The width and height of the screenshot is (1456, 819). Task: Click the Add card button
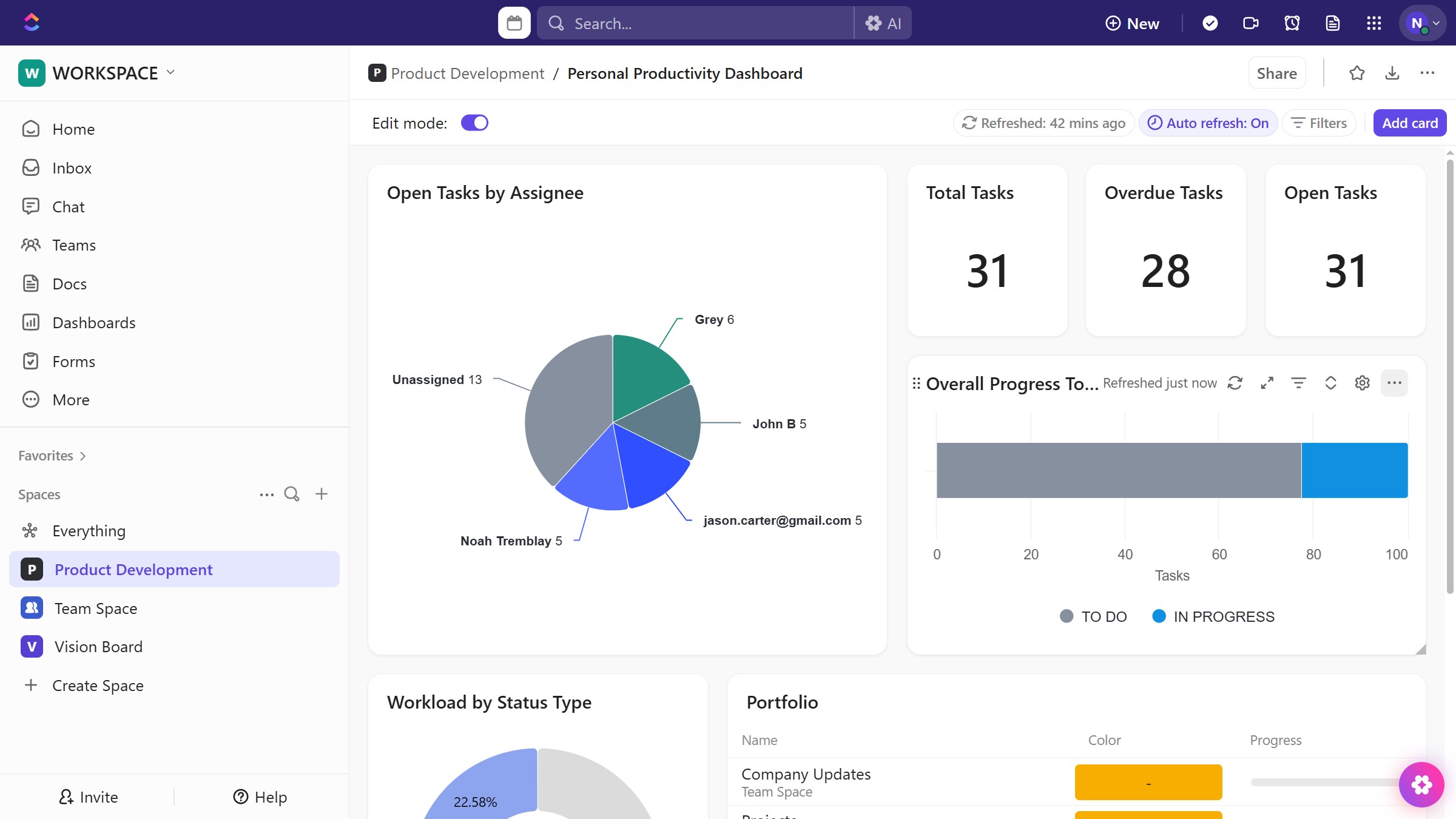coord(1409,123)
